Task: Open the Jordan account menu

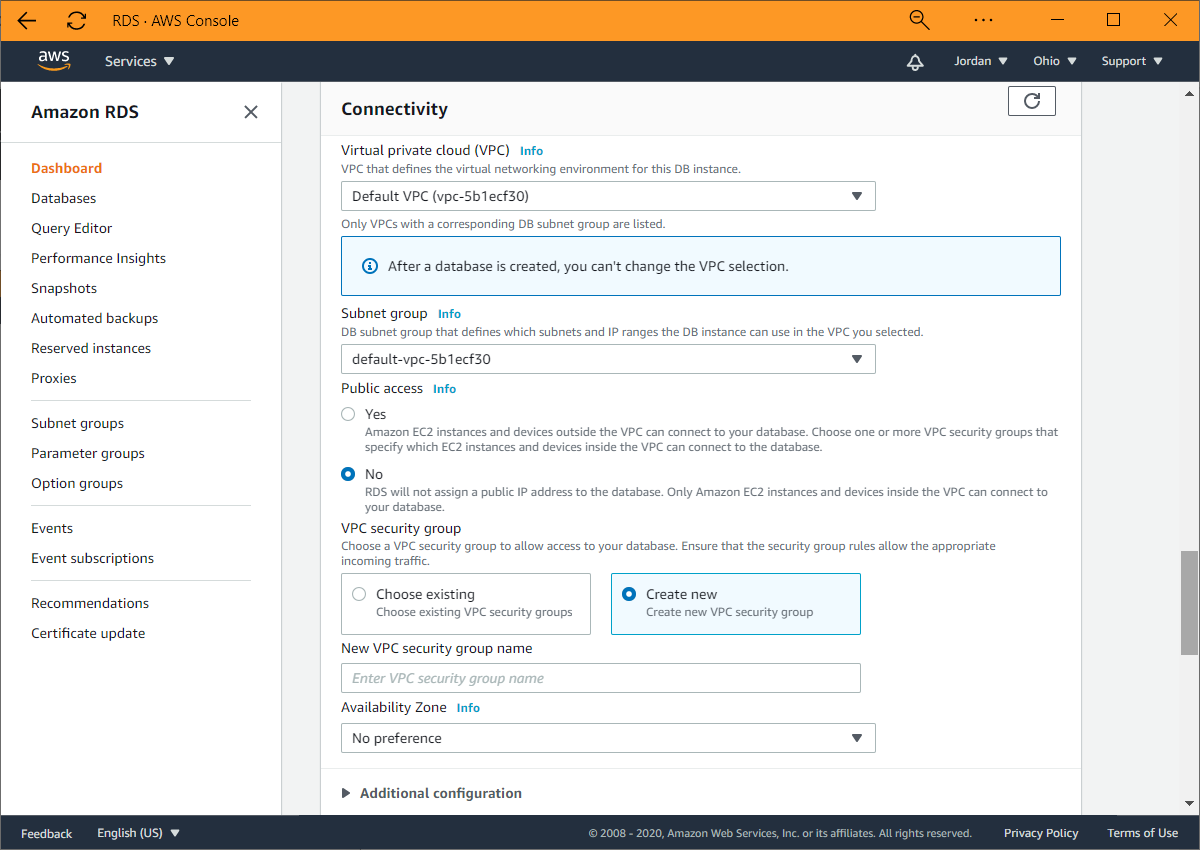Action: coord(981,61)
